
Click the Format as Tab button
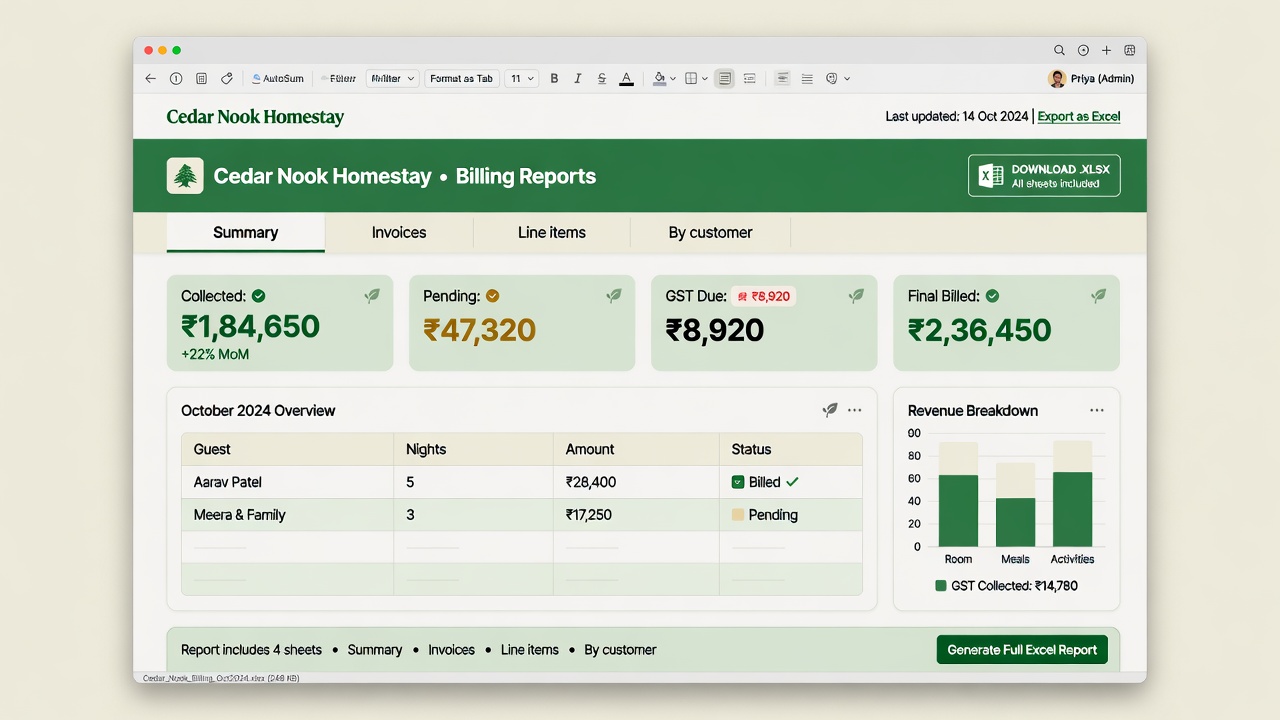pyautogui.click(x=461, y=78)
